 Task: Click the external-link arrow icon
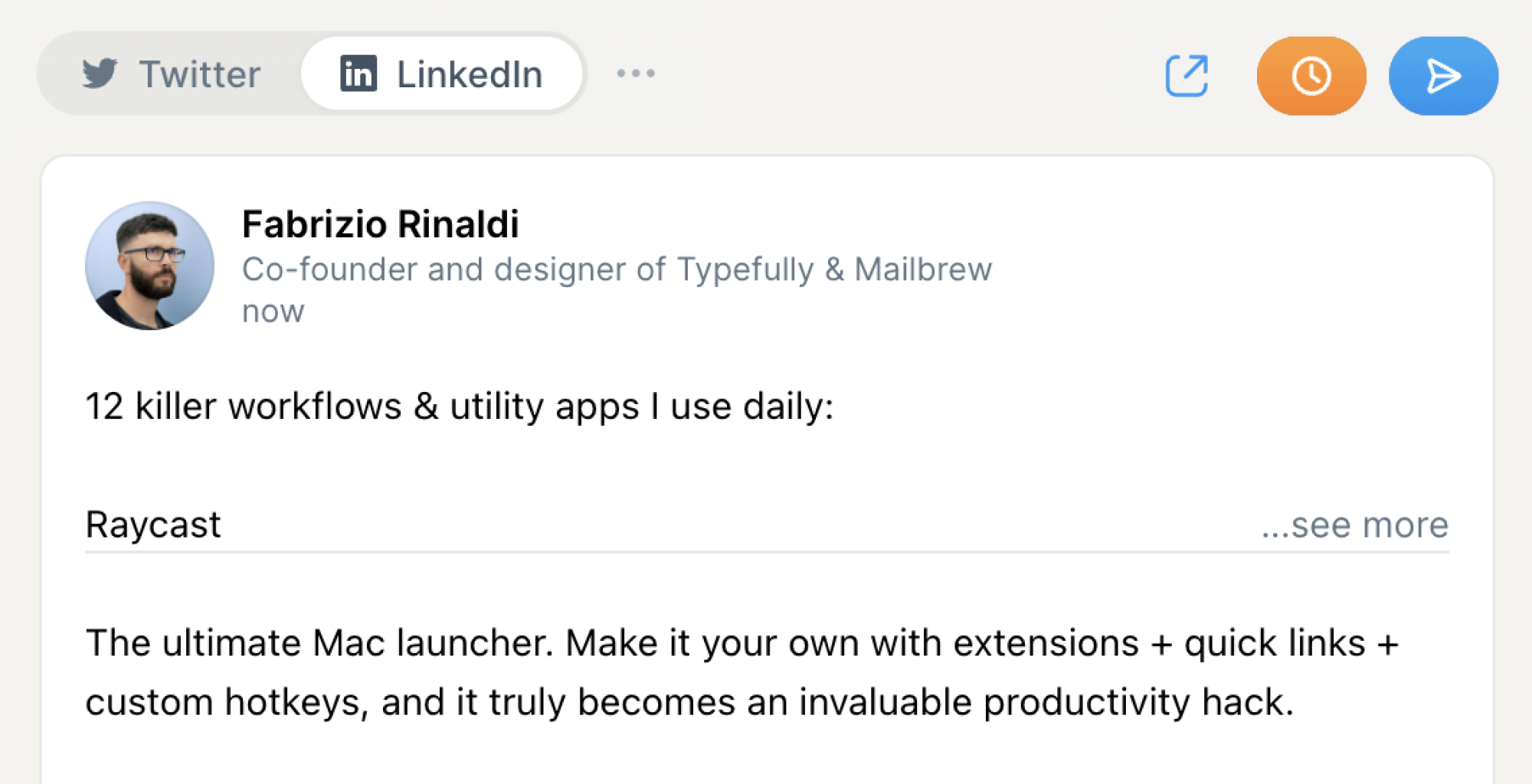1187,76
